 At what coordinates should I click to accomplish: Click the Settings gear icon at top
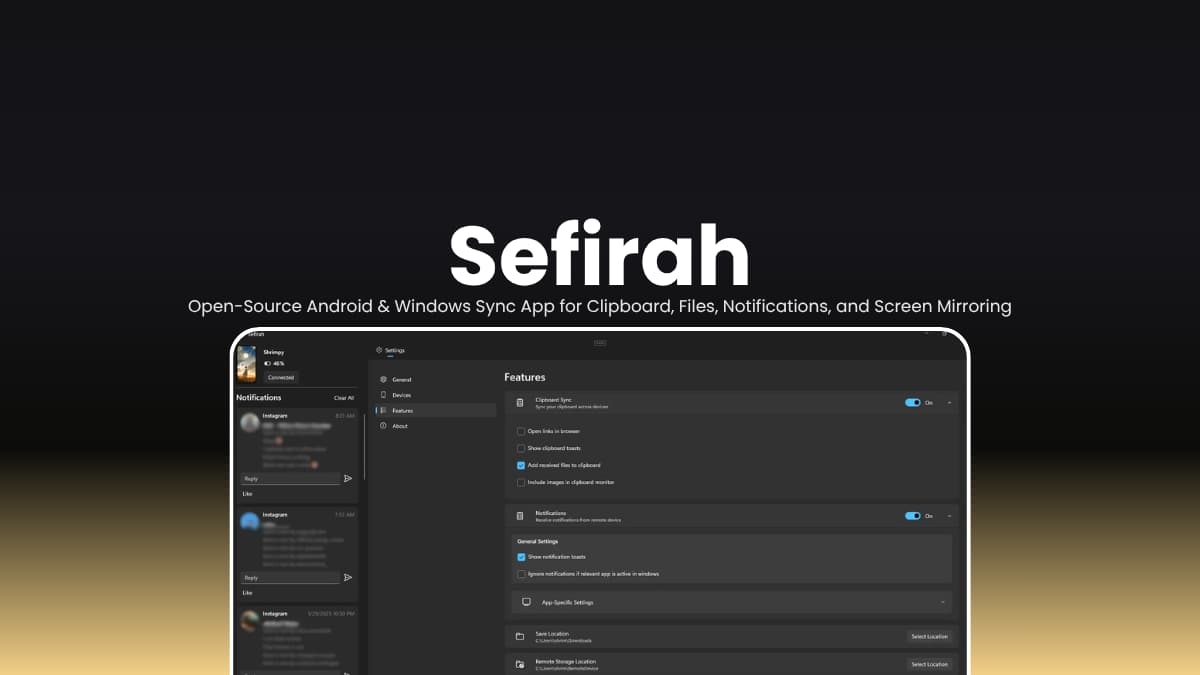[379, 350]
